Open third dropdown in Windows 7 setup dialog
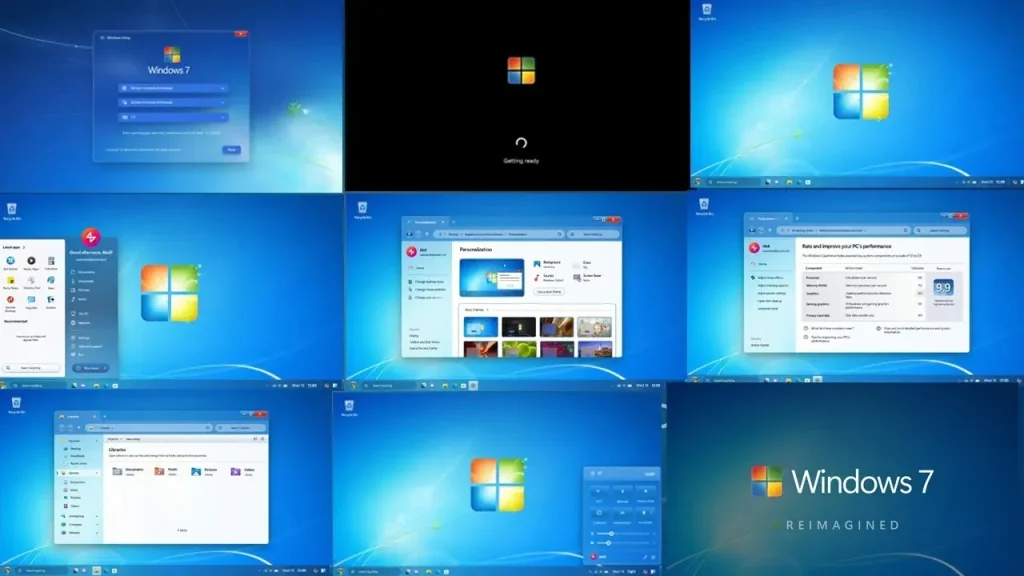Viewport: 1024px width, 576px height. pyautogui.click(x=172, y=117)
